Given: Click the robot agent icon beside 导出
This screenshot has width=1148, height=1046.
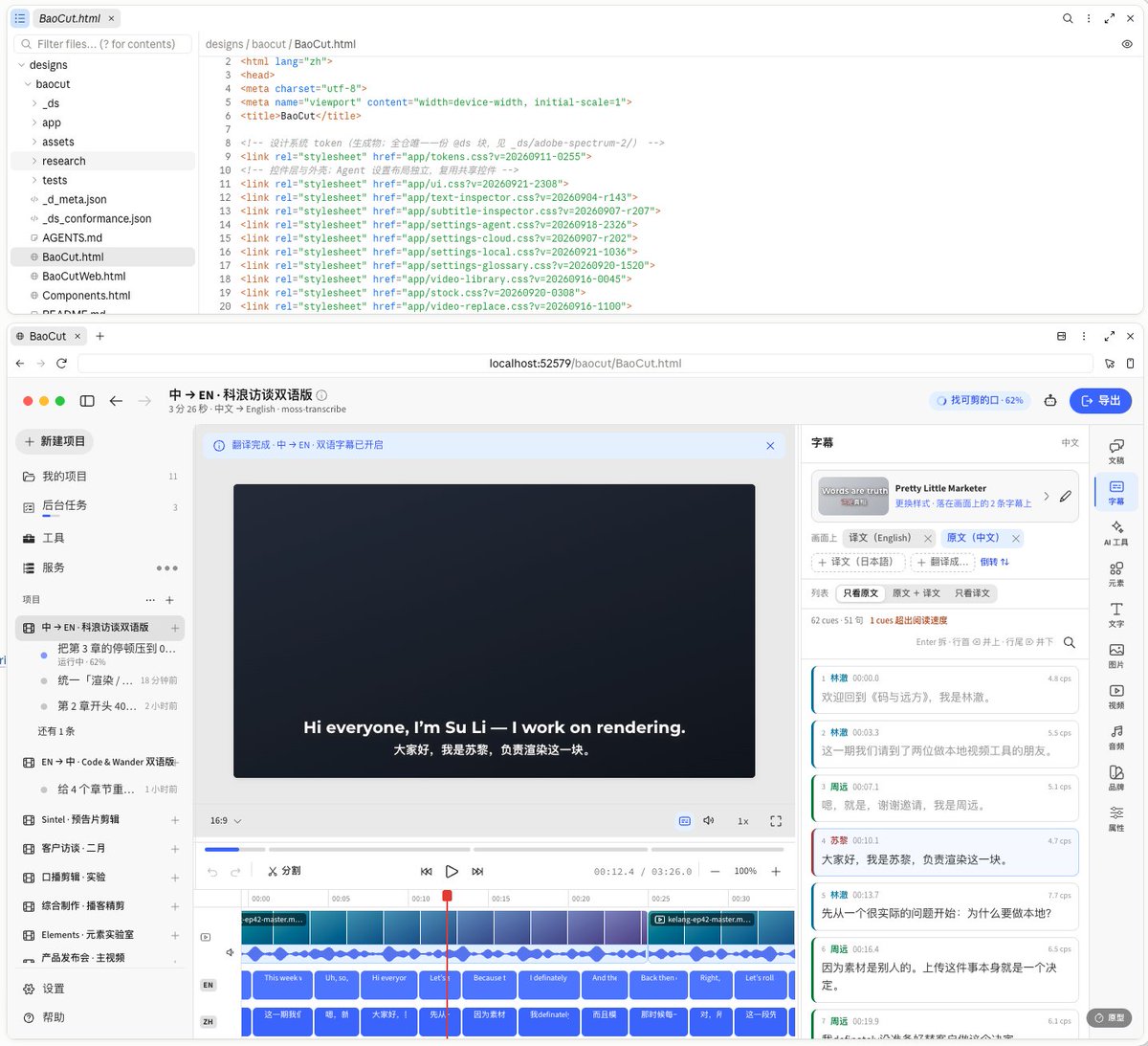Looking at the screenshot, I should click(1049, 401).
